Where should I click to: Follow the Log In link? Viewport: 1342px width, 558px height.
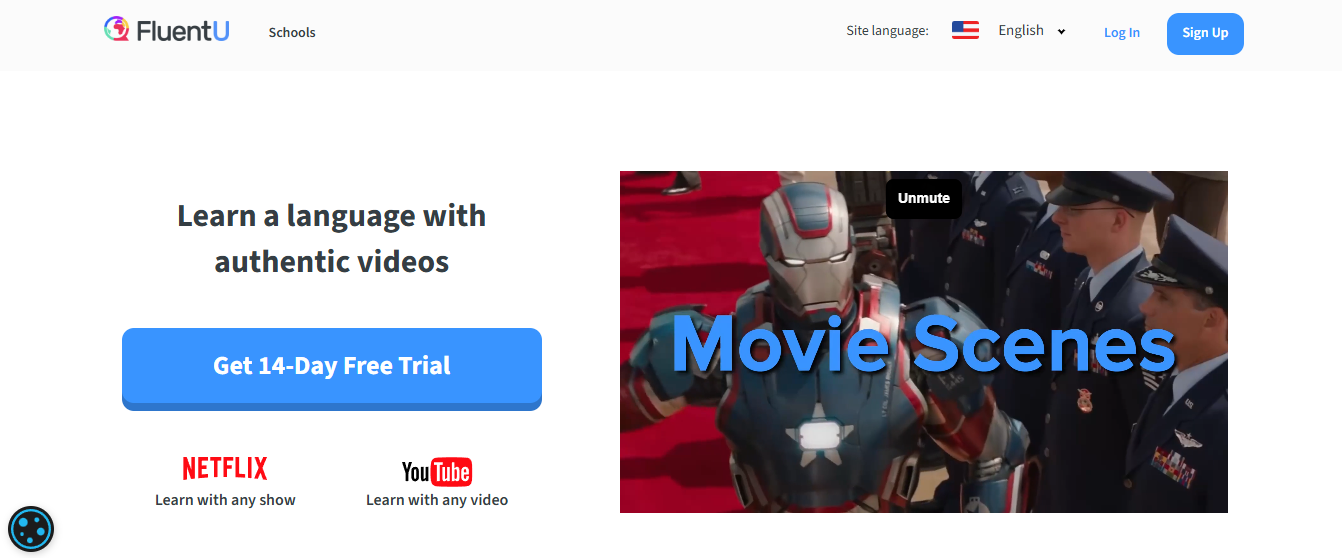(x=1122, y=33)
